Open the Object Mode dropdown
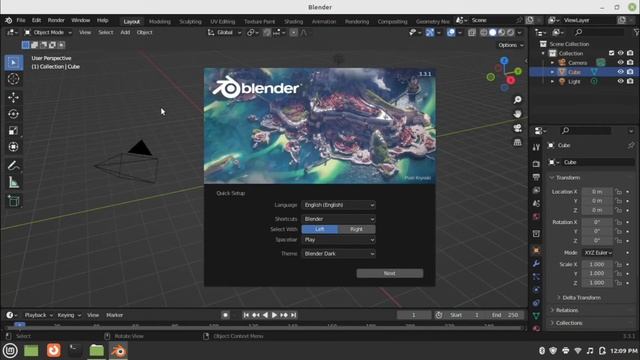The image size is (640, 360). [48, 32]
